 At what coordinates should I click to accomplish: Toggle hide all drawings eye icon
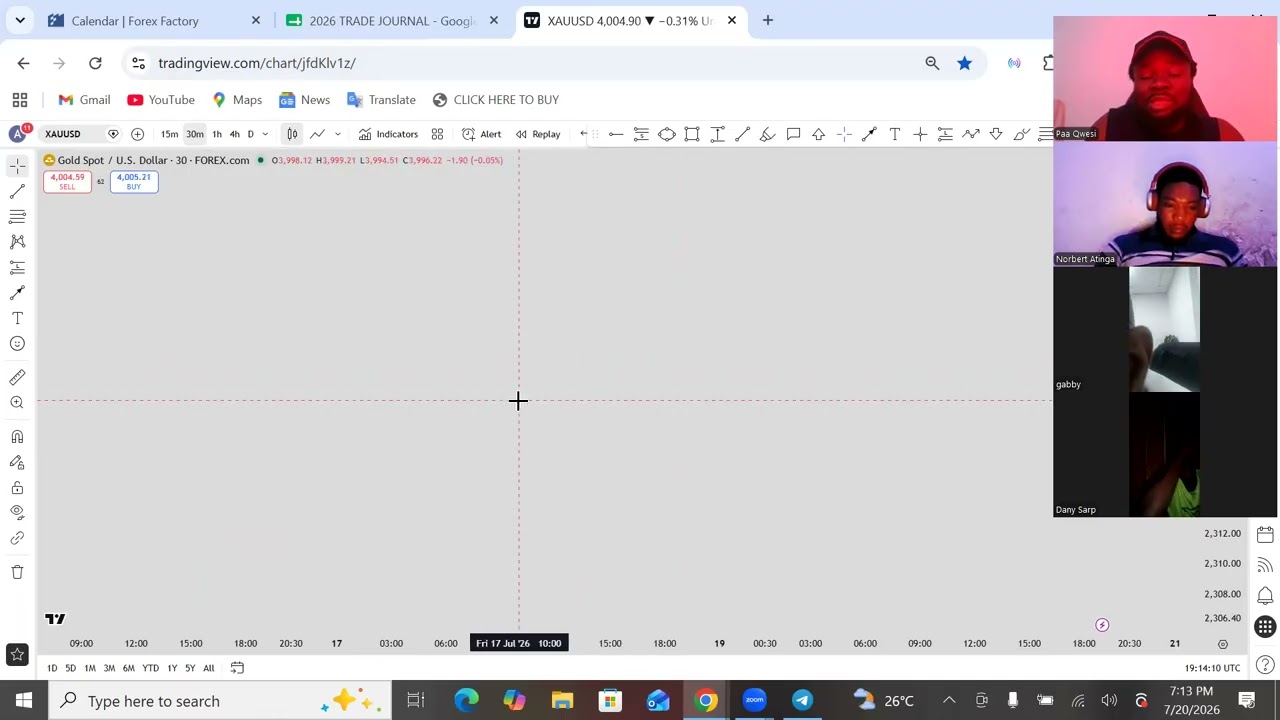tap(17, 512)
